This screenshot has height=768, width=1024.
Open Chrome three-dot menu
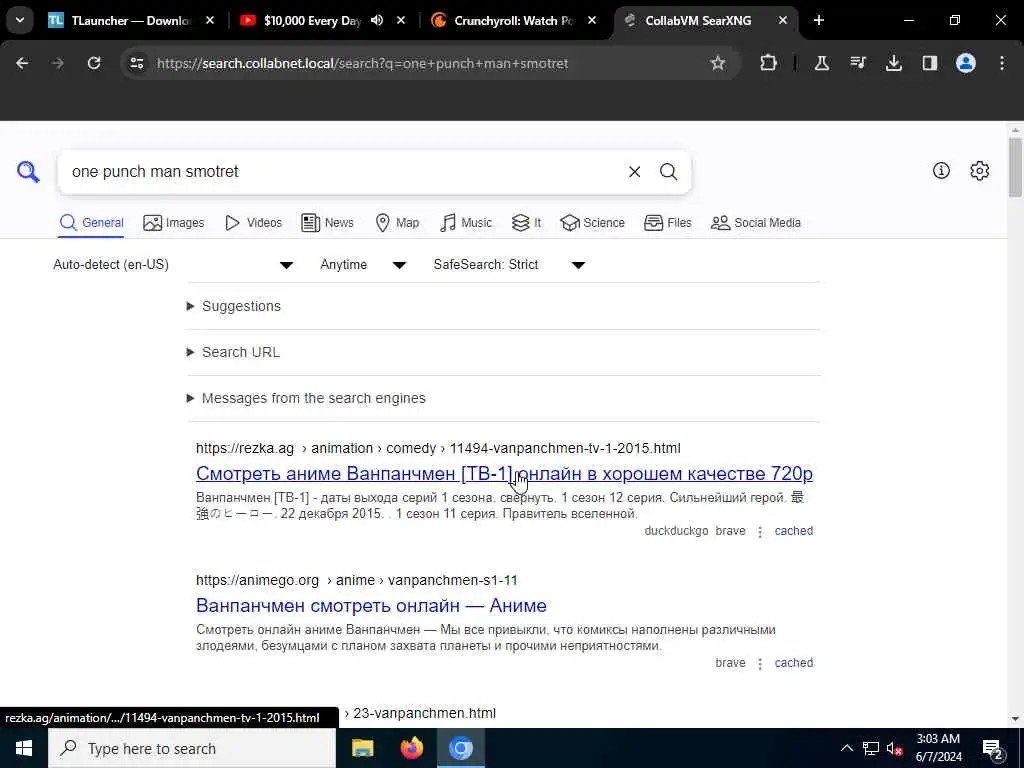(x=1002, y=63)
